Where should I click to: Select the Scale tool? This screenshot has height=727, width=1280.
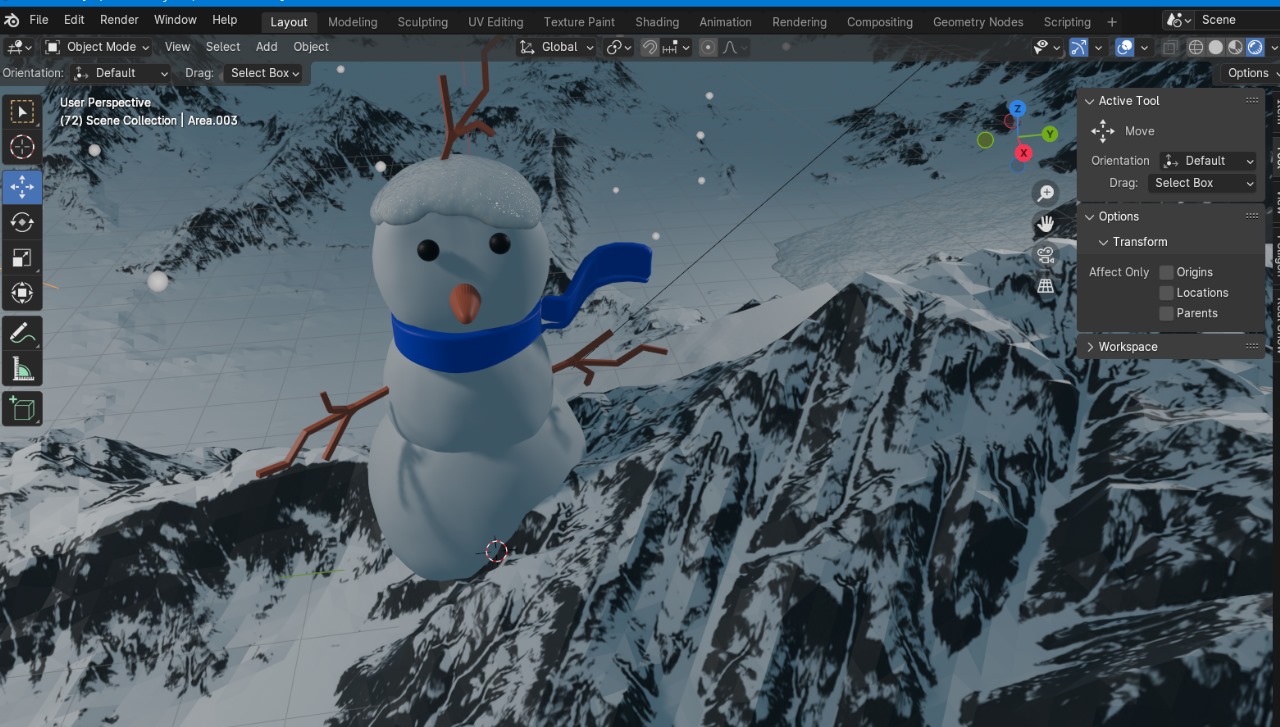tap(22, 258)
